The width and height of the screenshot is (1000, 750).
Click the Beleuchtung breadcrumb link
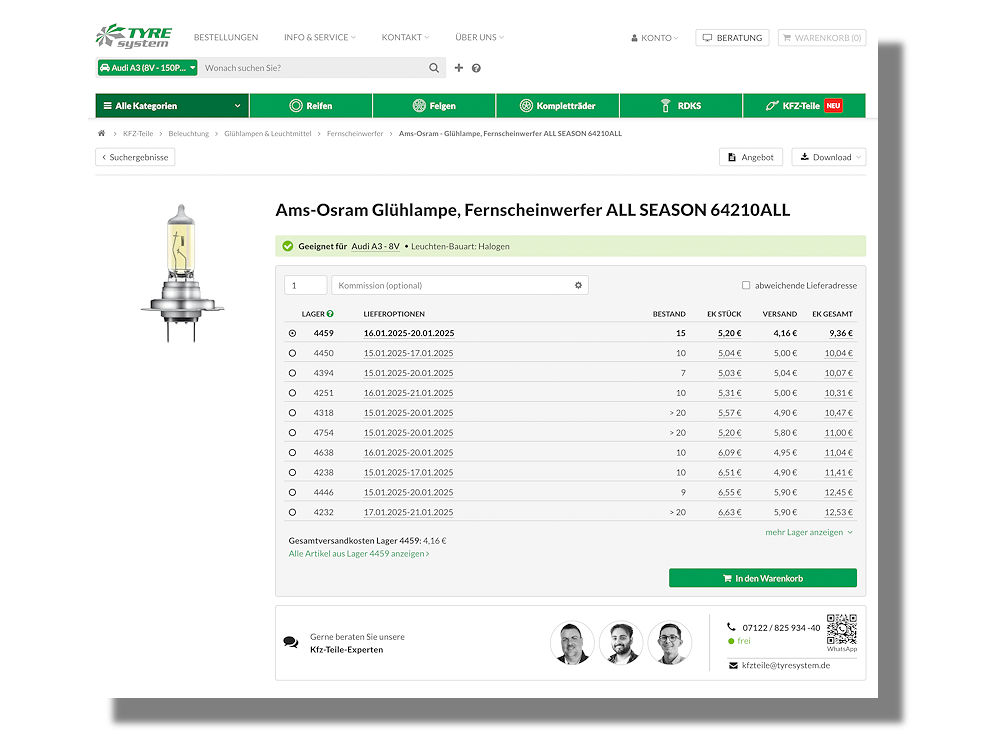189,133
